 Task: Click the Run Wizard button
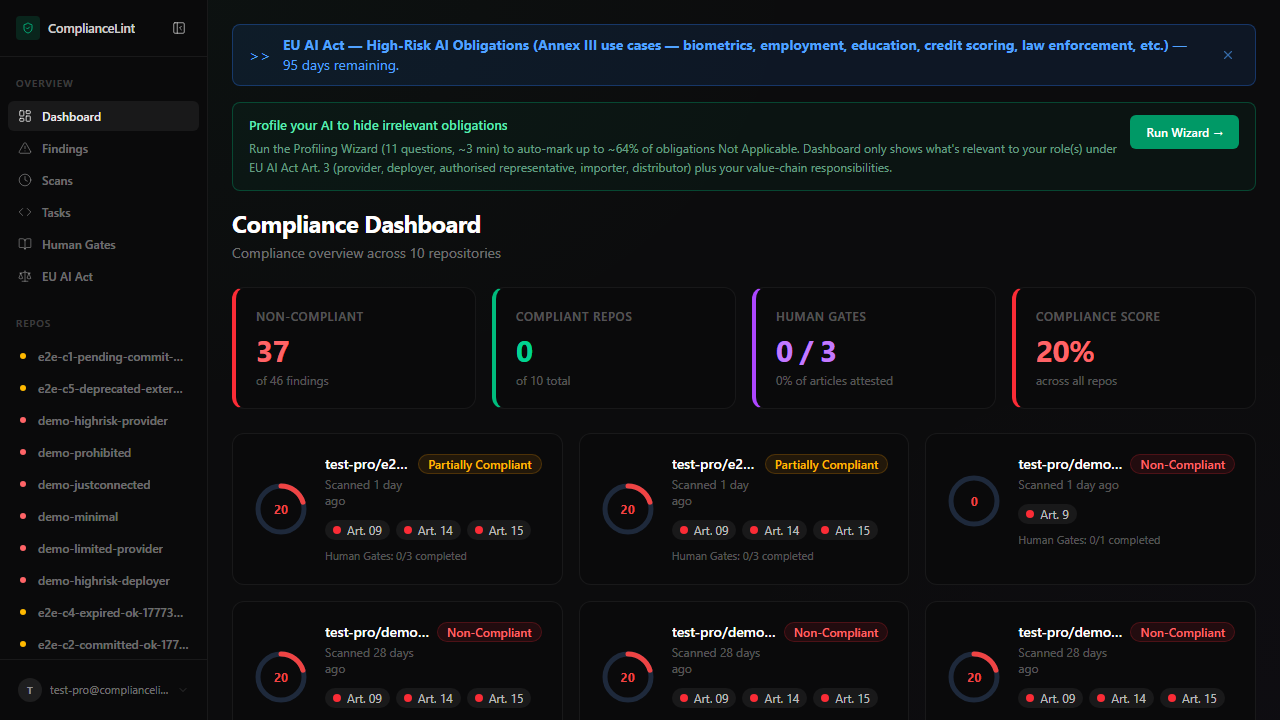[x=1184, y=132]
